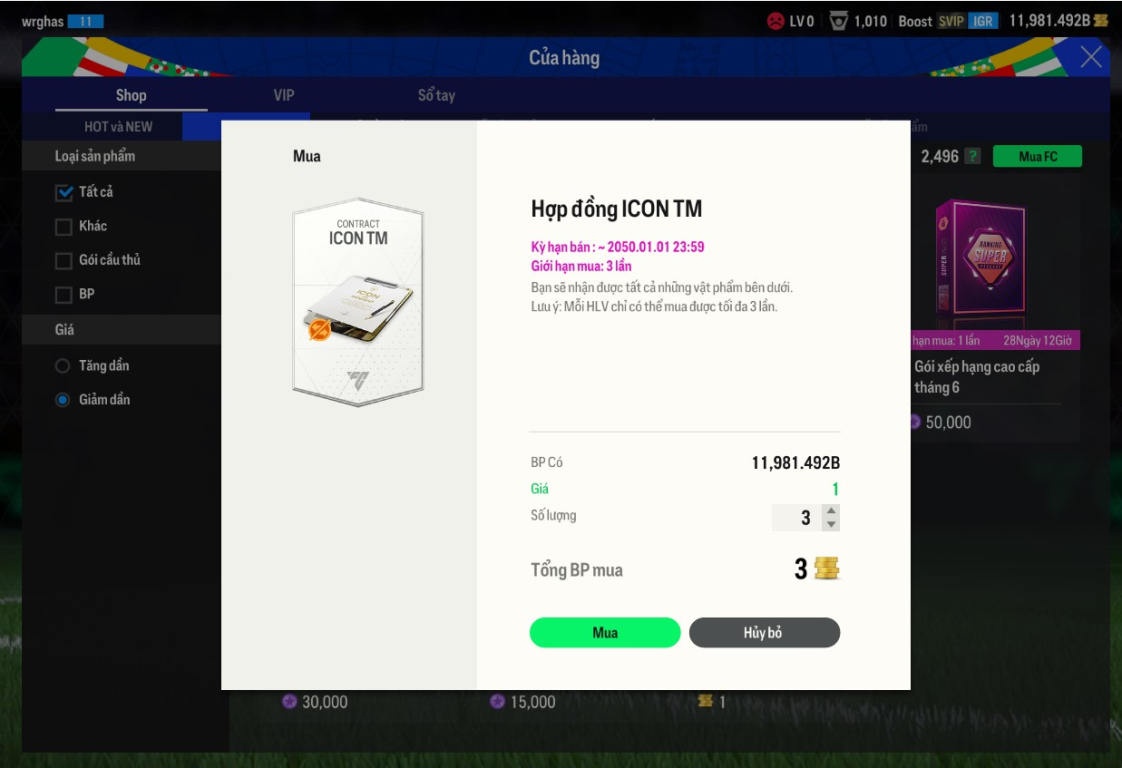Decrease quantity with the down arrow
Viewport: 1122px width, 768px height.
[831, 524]
